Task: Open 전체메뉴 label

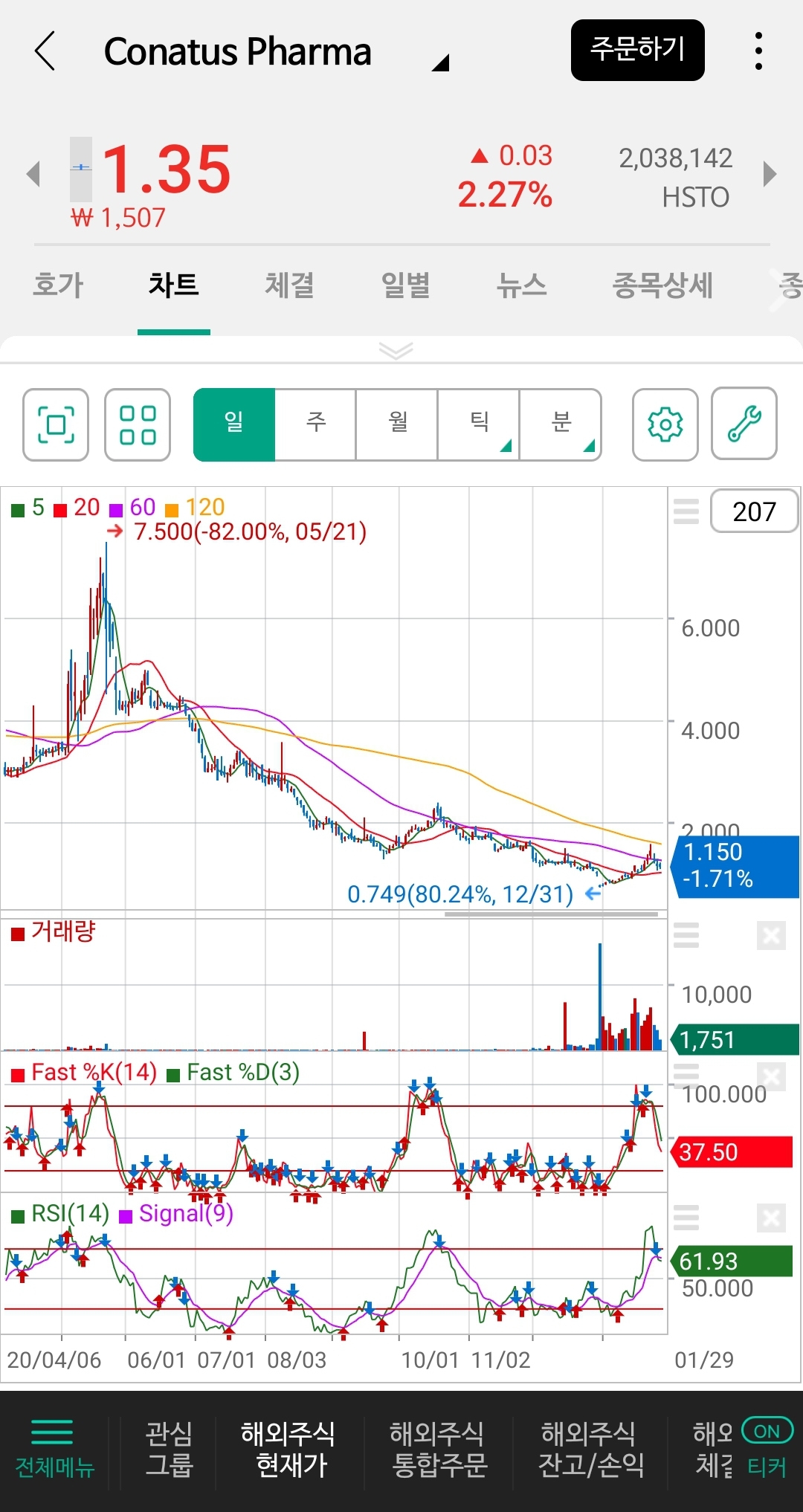Action: click(54, 1467)
